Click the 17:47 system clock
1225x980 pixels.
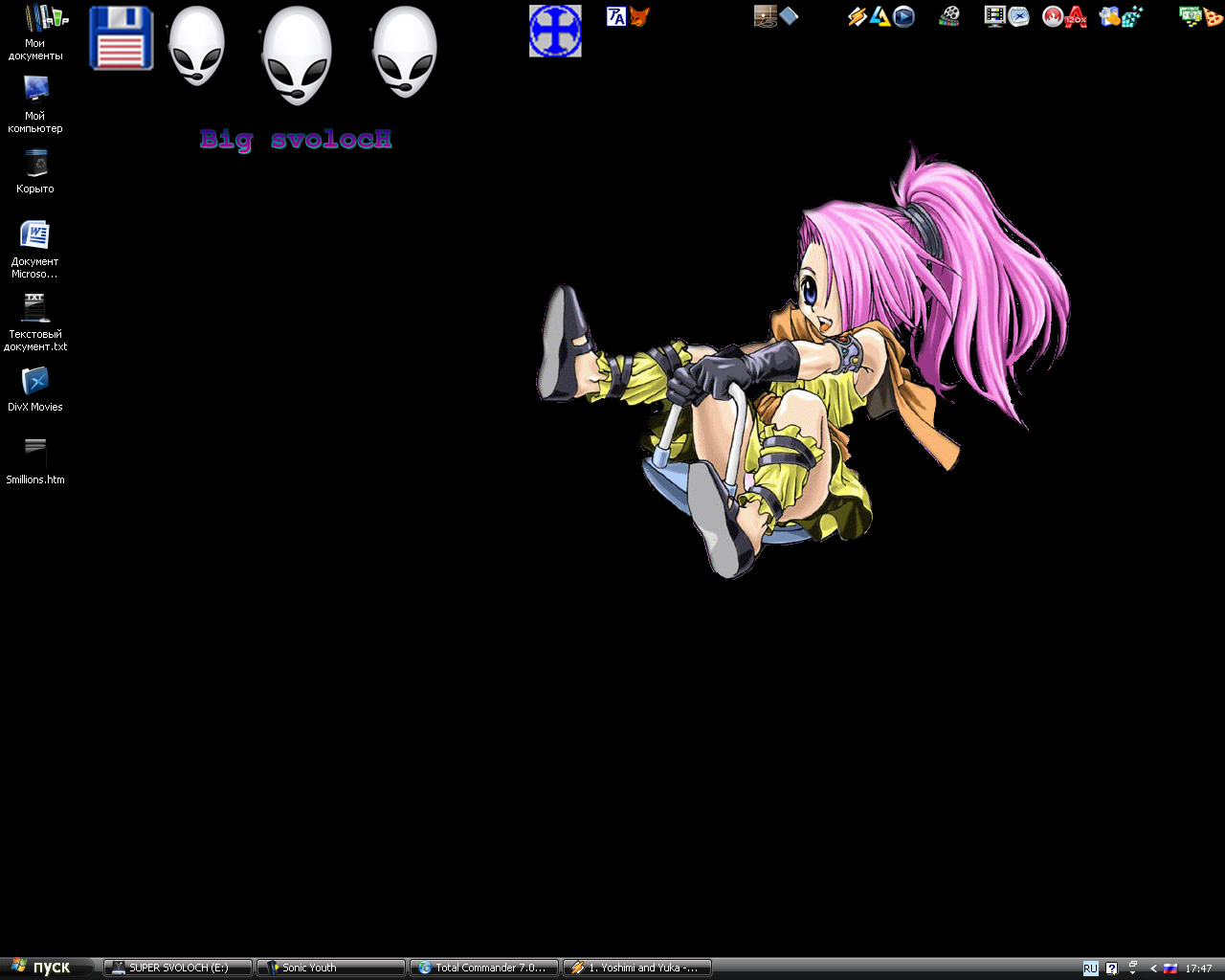[x=1198, y=969]
